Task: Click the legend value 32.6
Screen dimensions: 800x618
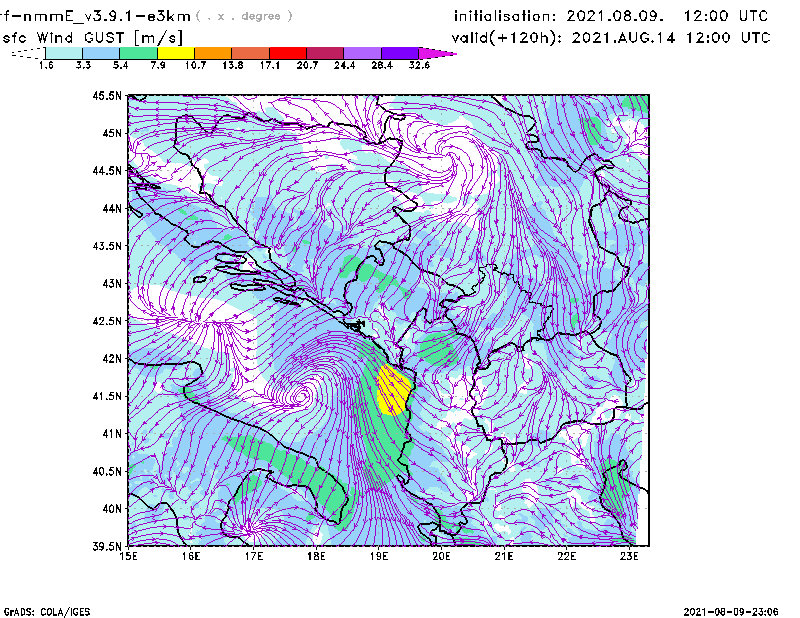Action: click(x=419, y=65)
